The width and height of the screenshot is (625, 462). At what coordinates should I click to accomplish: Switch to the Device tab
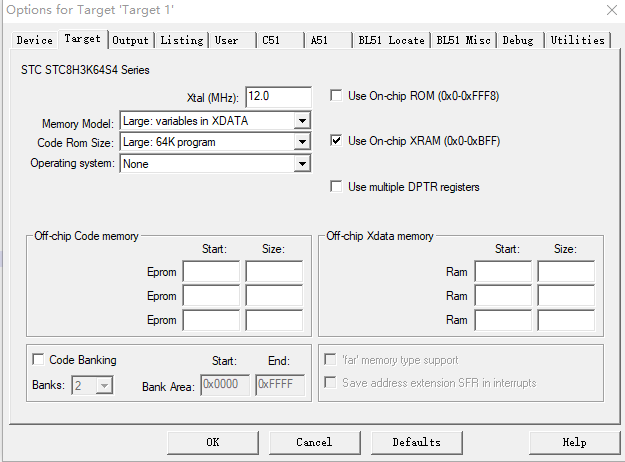[34, 40]
